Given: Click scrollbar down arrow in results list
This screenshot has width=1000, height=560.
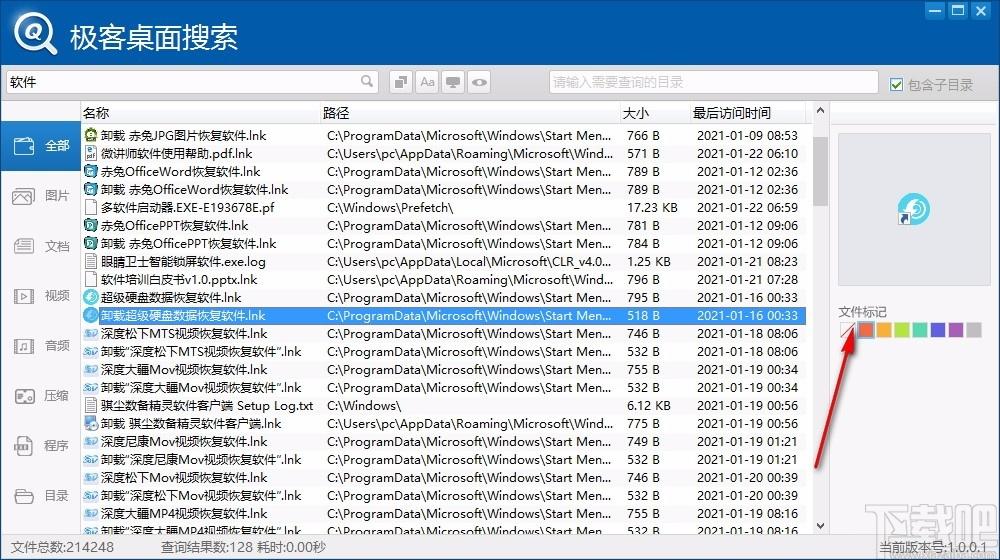Looking at the screenshot, I should click(x=820, y=526).
